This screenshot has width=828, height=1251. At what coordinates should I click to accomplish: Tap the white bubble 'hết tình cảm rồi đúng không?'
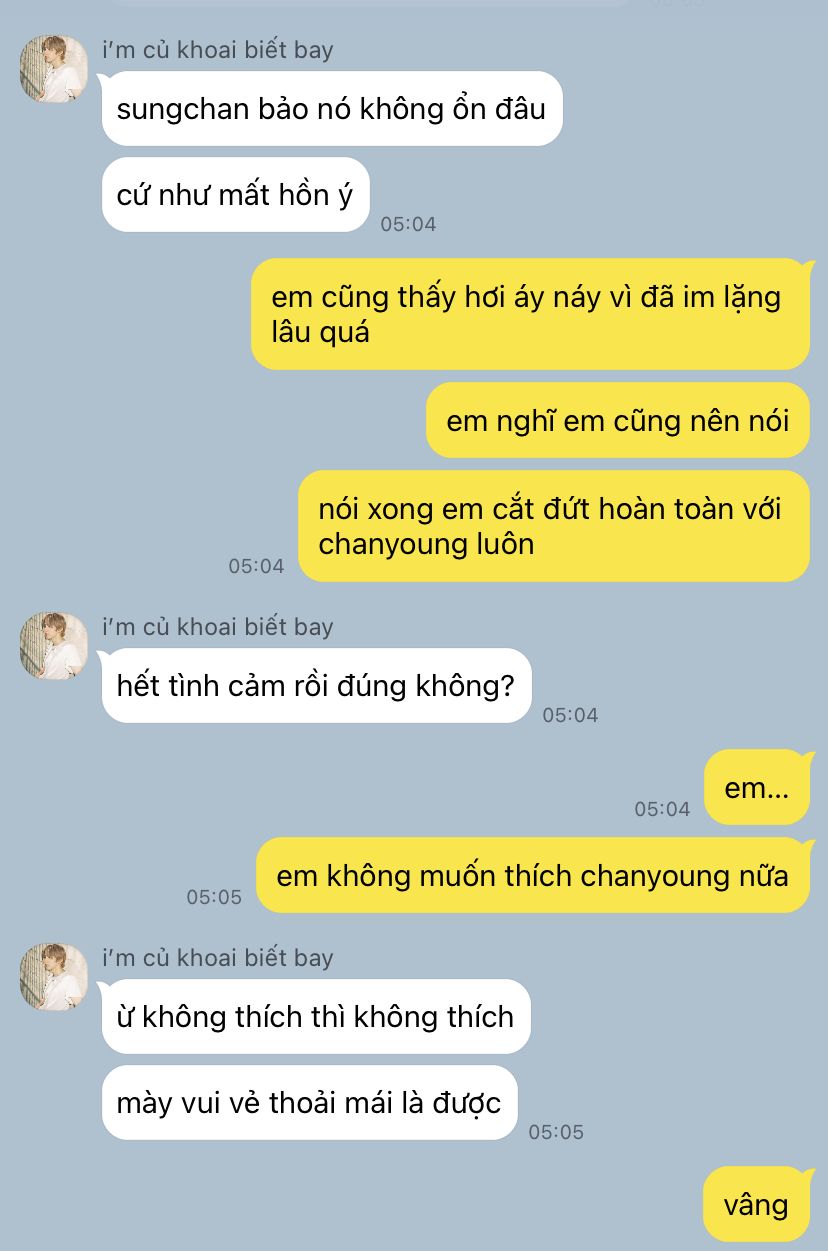(316, 686)
